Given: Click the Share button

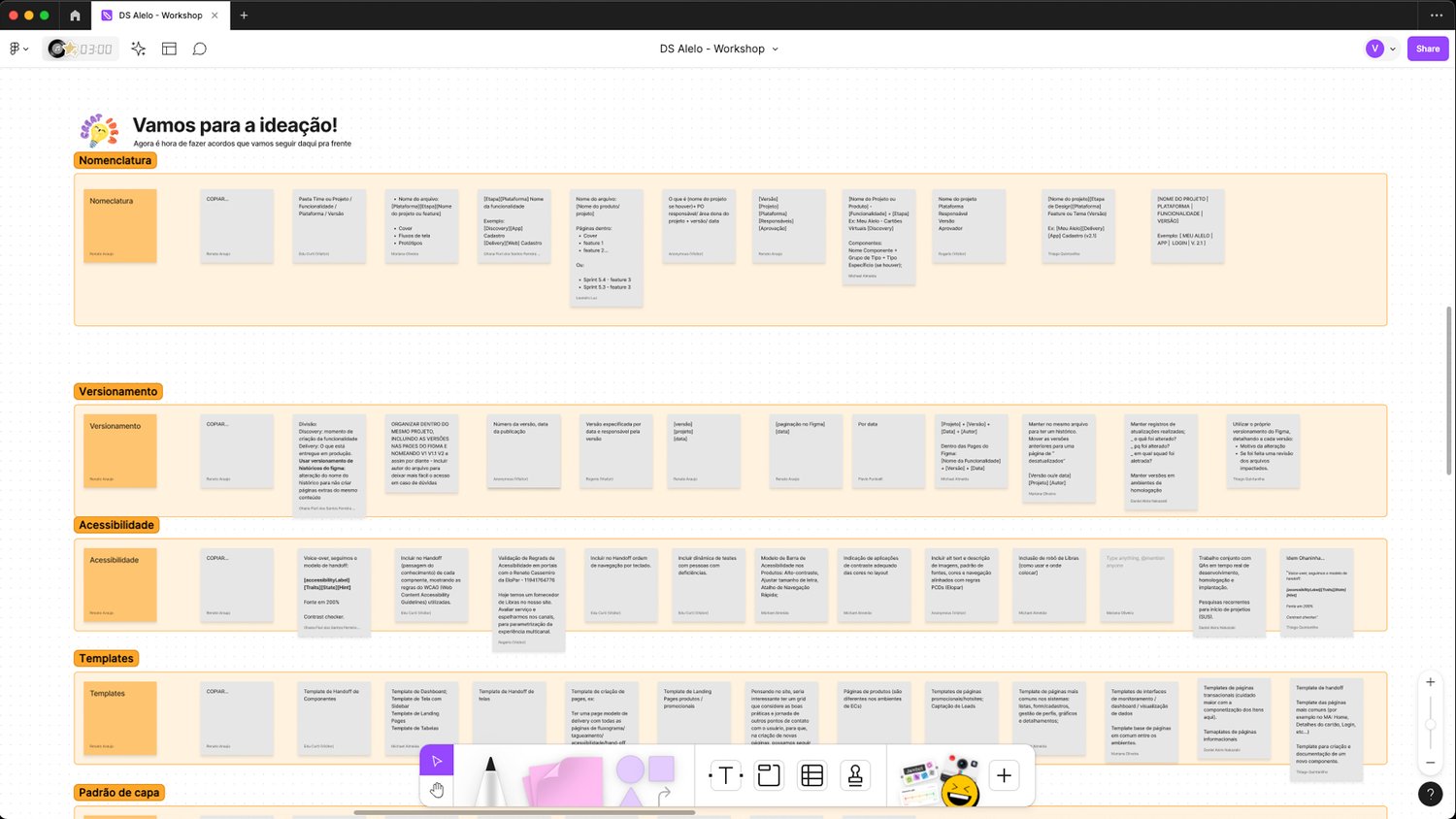Looking at the screenshot, I should 1428,49.
